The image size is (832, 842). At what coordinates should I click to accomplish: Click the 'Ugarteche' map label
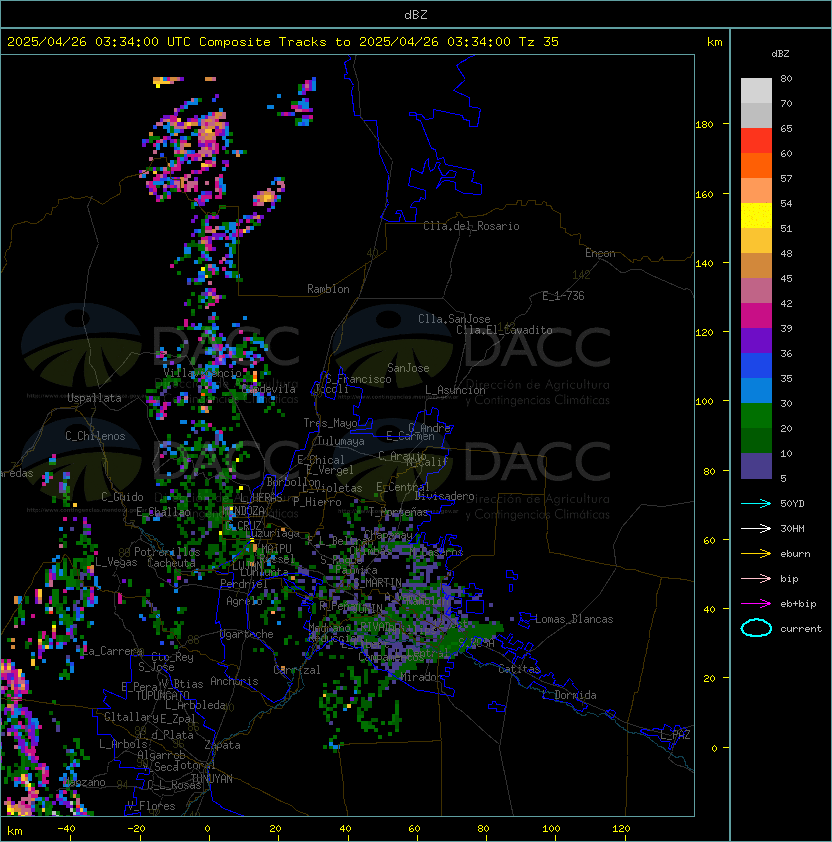[247, 634]
